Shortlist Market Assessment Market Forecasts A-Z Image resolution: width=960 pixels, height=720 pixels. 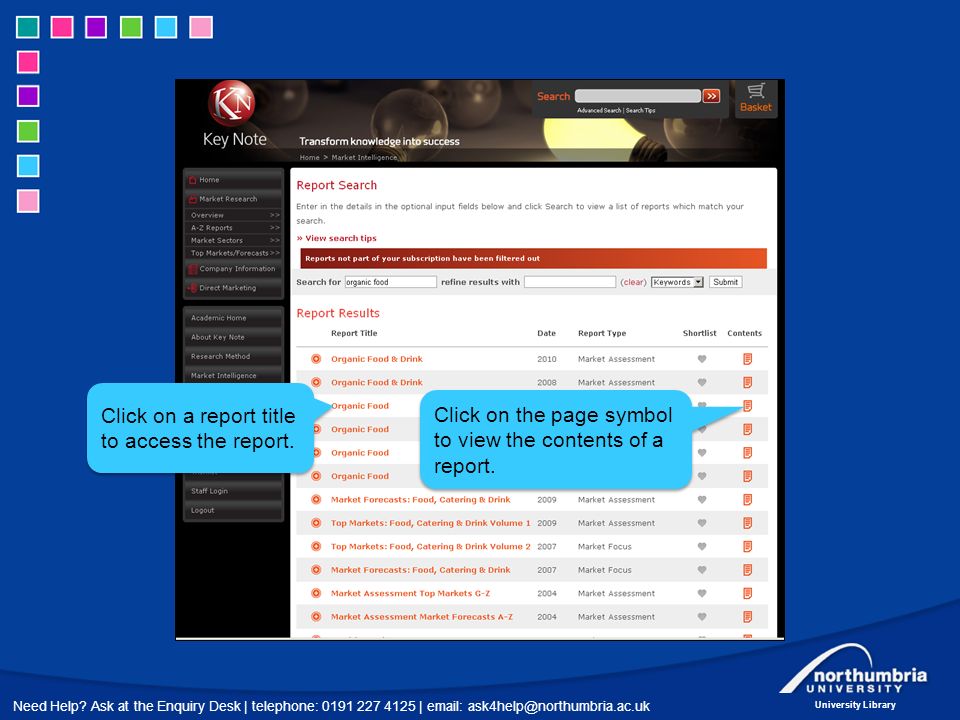pyautogui.click(x=702, y=617)
